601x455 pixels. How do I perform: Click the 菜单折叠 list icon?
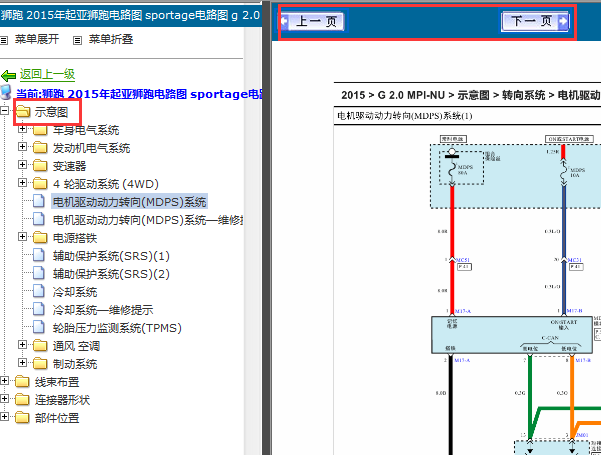[77, 40]
